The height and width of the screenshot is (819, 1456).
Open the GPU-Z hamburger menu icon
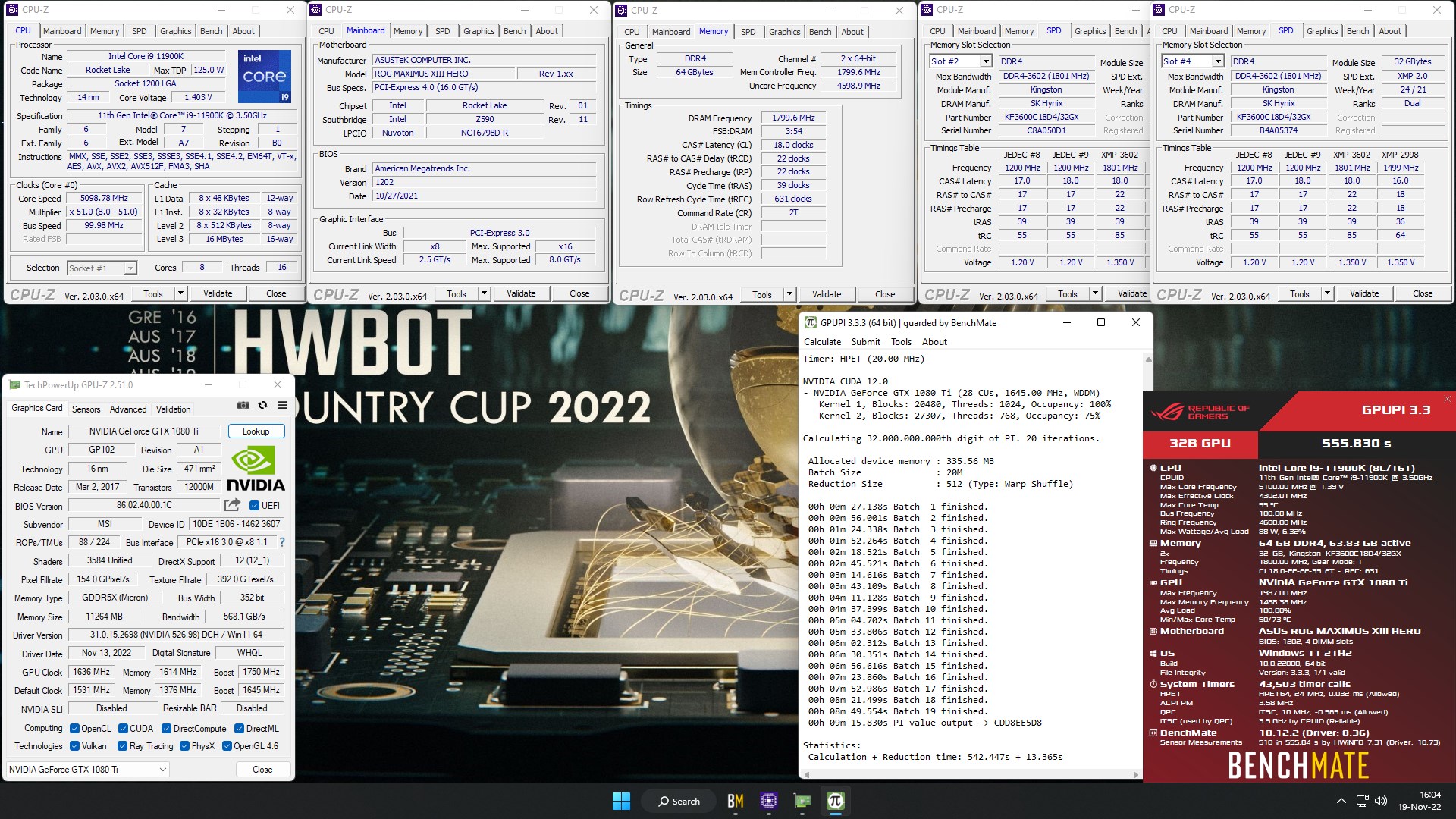[282, 406]
